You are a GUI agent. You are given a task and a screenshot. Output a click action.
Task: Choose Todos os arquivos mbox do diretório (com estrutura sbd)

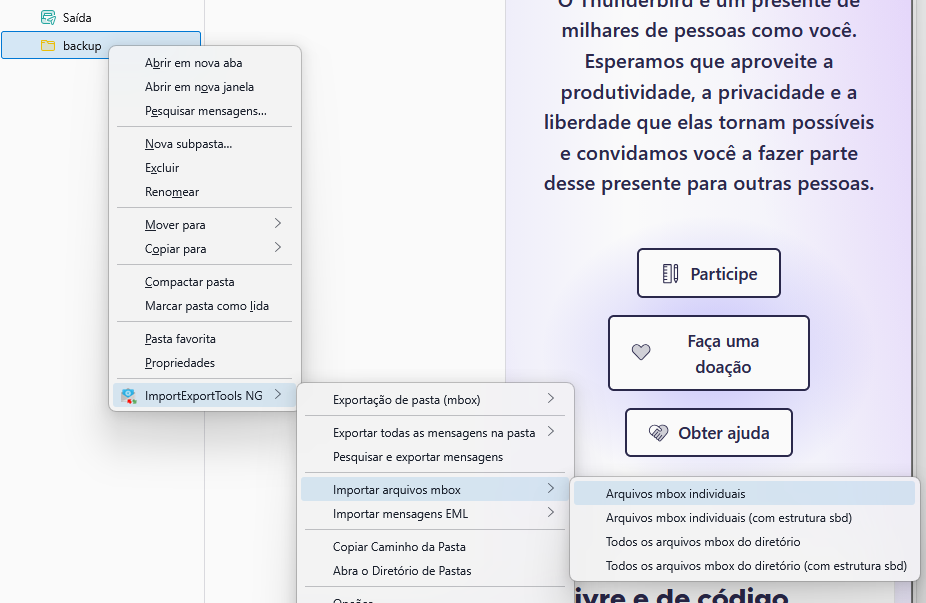(x=744, y=566)
